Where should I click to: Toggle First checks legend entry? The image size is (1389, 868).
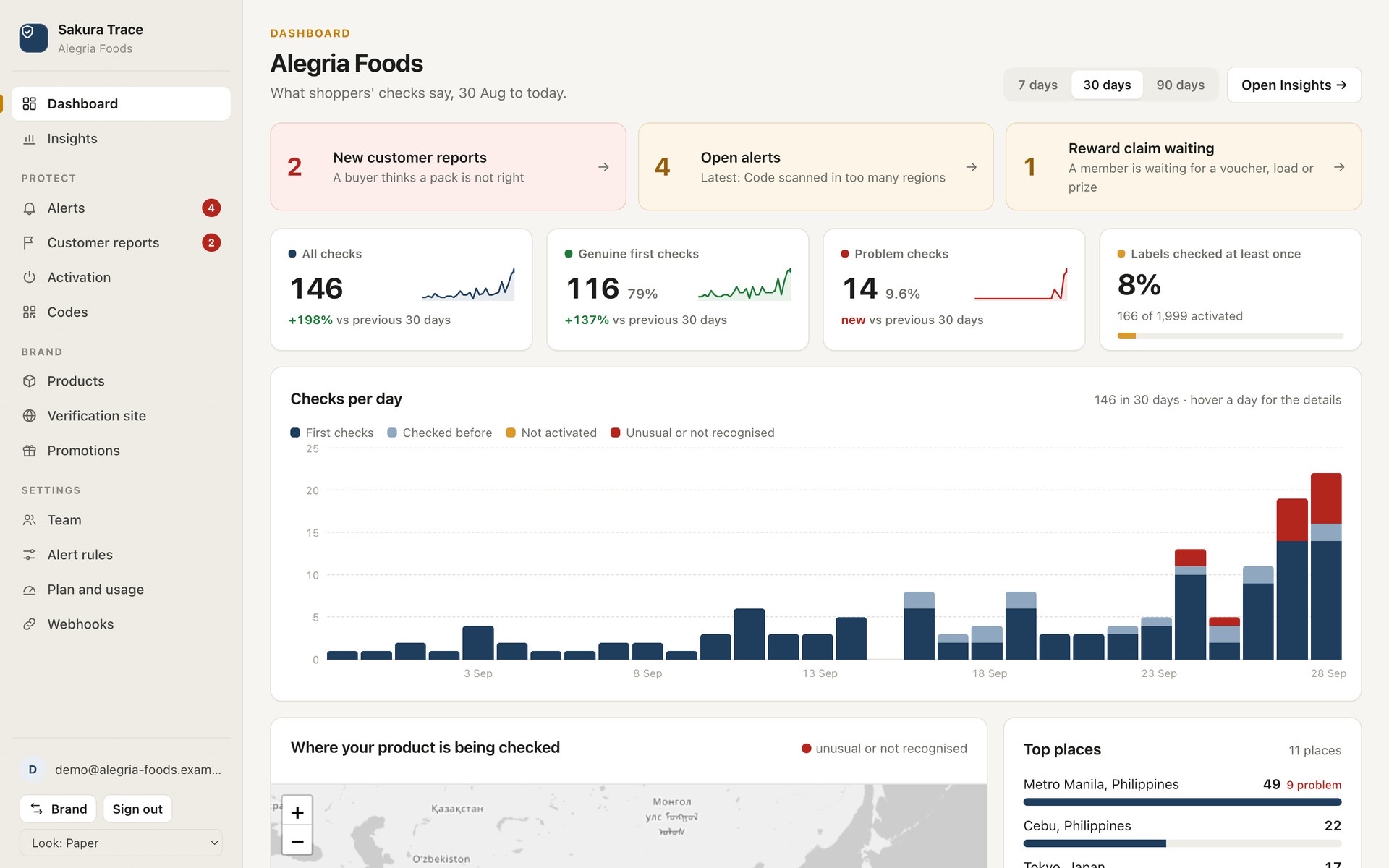click(x=332, y=433)
